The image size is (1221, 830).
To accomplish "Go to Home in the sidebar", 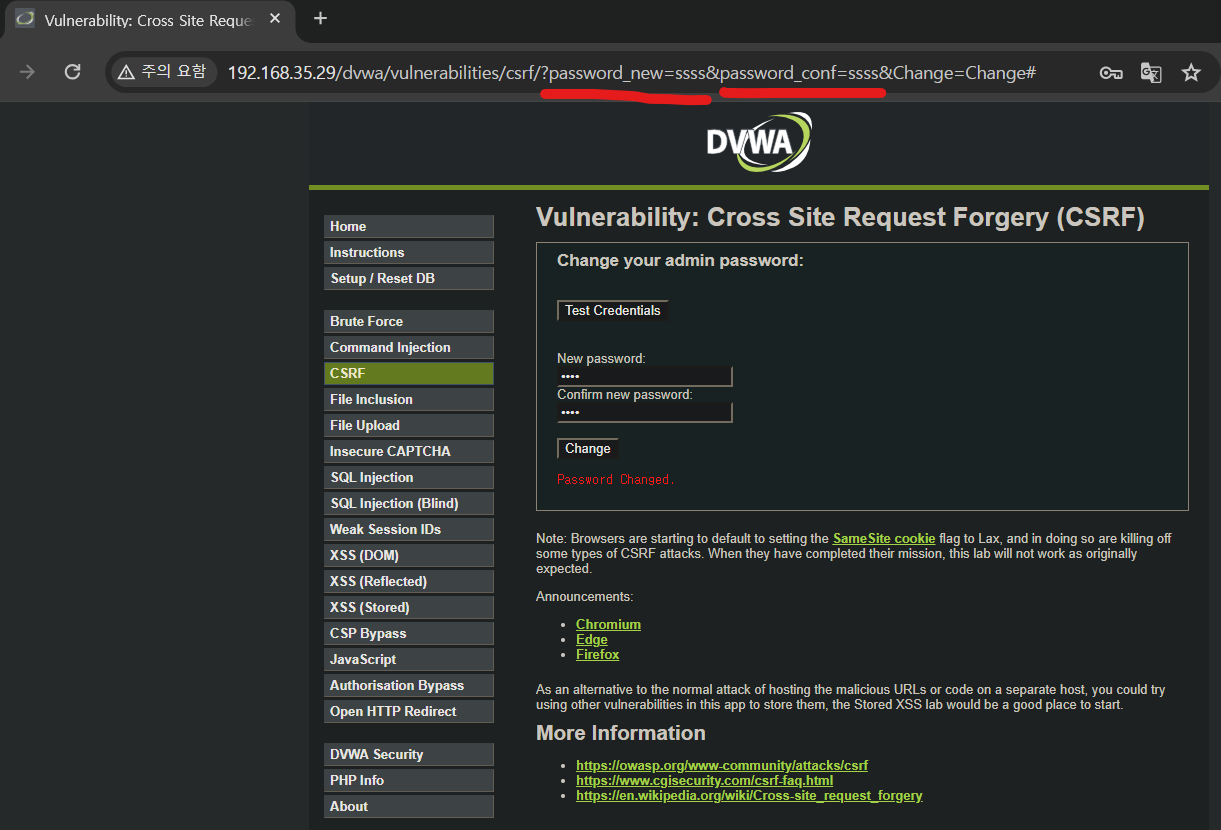I will coord(408,227).
